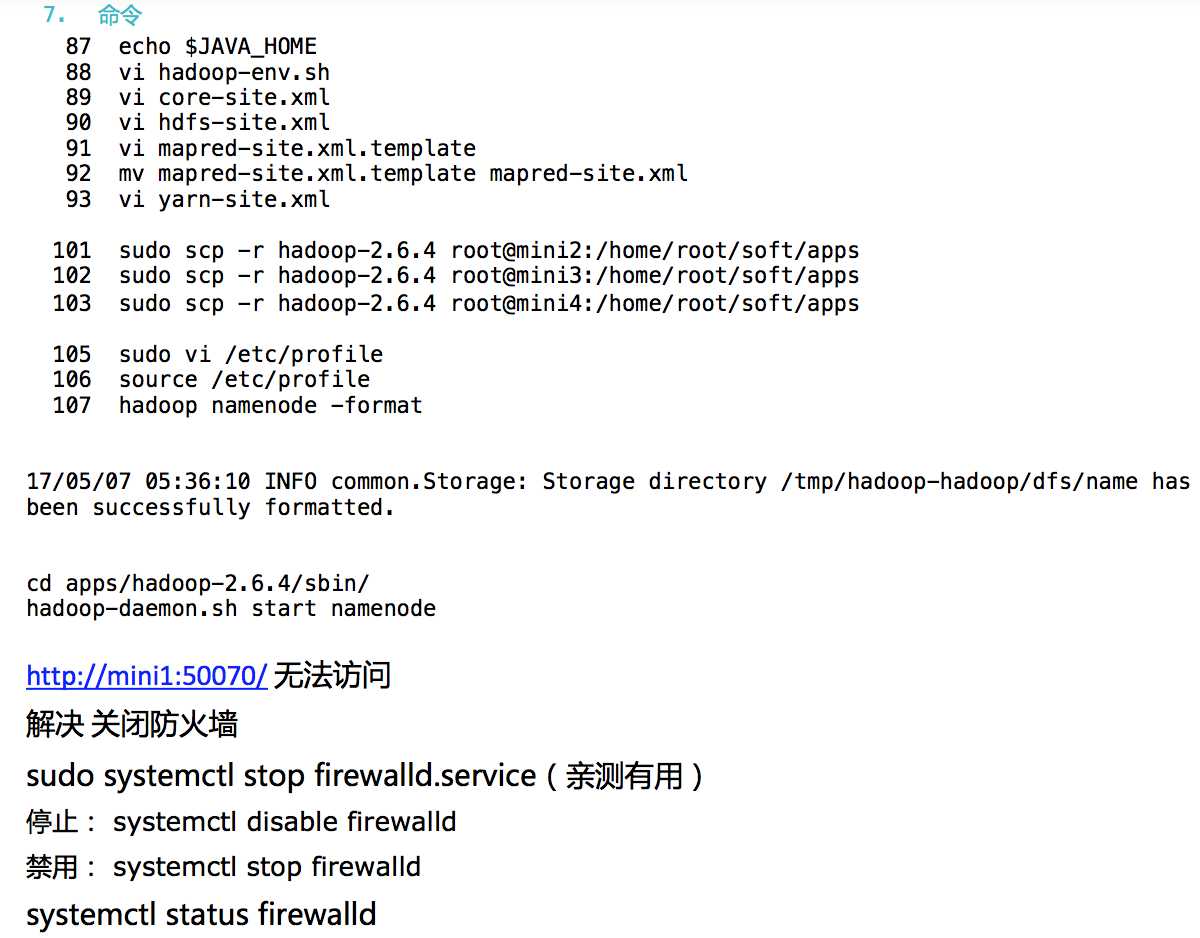Screen dimensions: 1200x938
Task: Click the 'hadoop namenode -format' line
Action: click(x=271, y=406)
